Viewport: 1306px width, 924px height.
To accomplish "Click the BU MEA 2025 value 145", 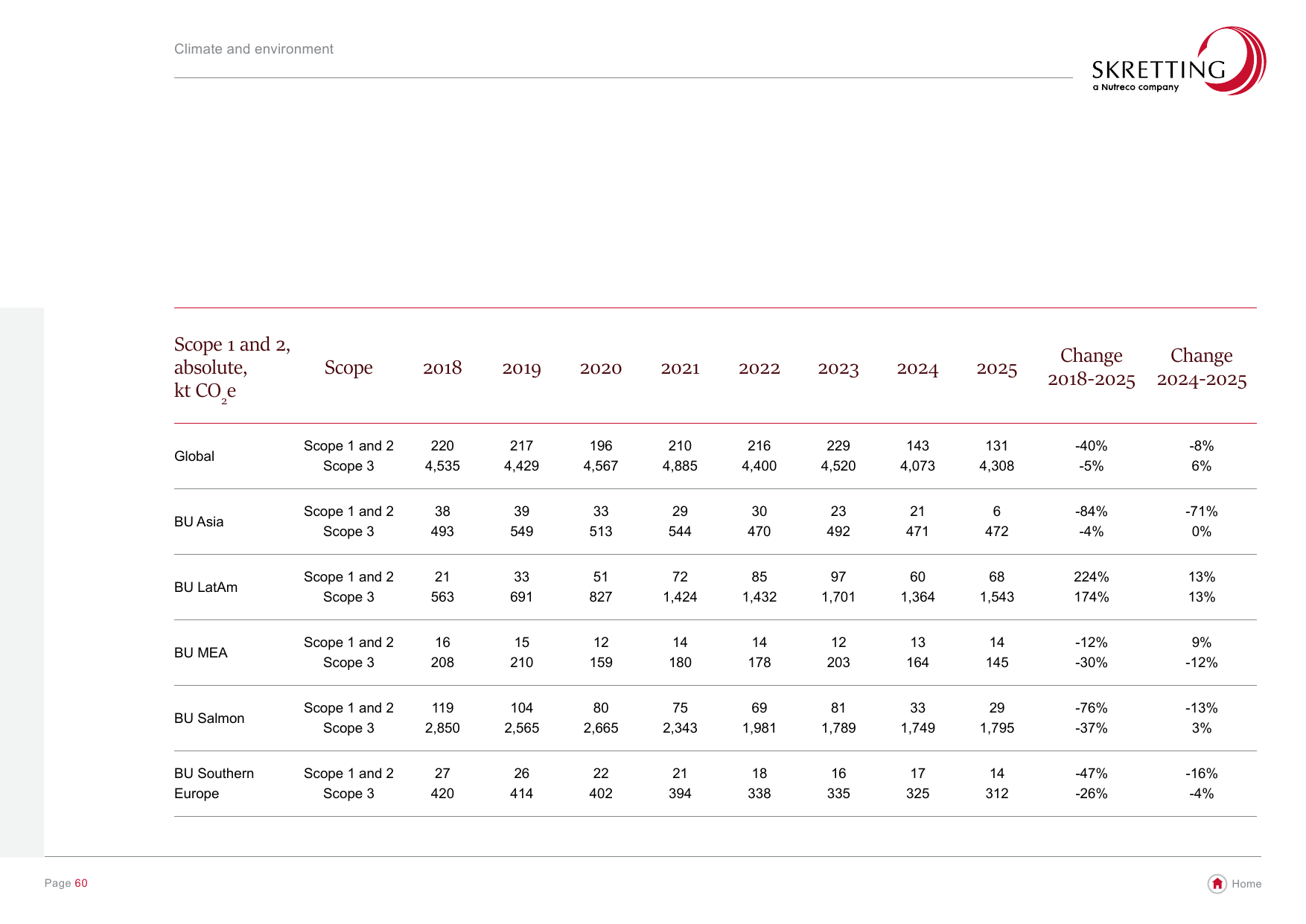I will (997, 663).
